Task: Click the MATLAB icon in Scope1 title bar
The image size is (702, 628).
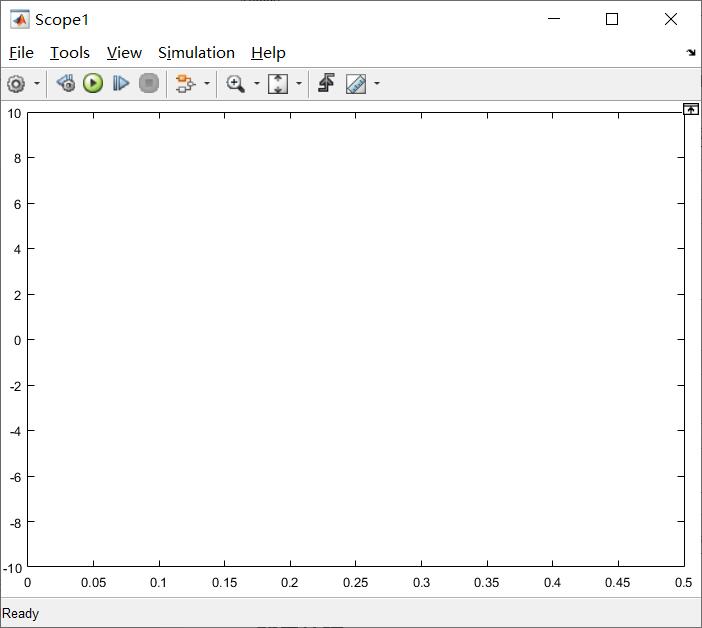Action: click(x=20, y=20)
